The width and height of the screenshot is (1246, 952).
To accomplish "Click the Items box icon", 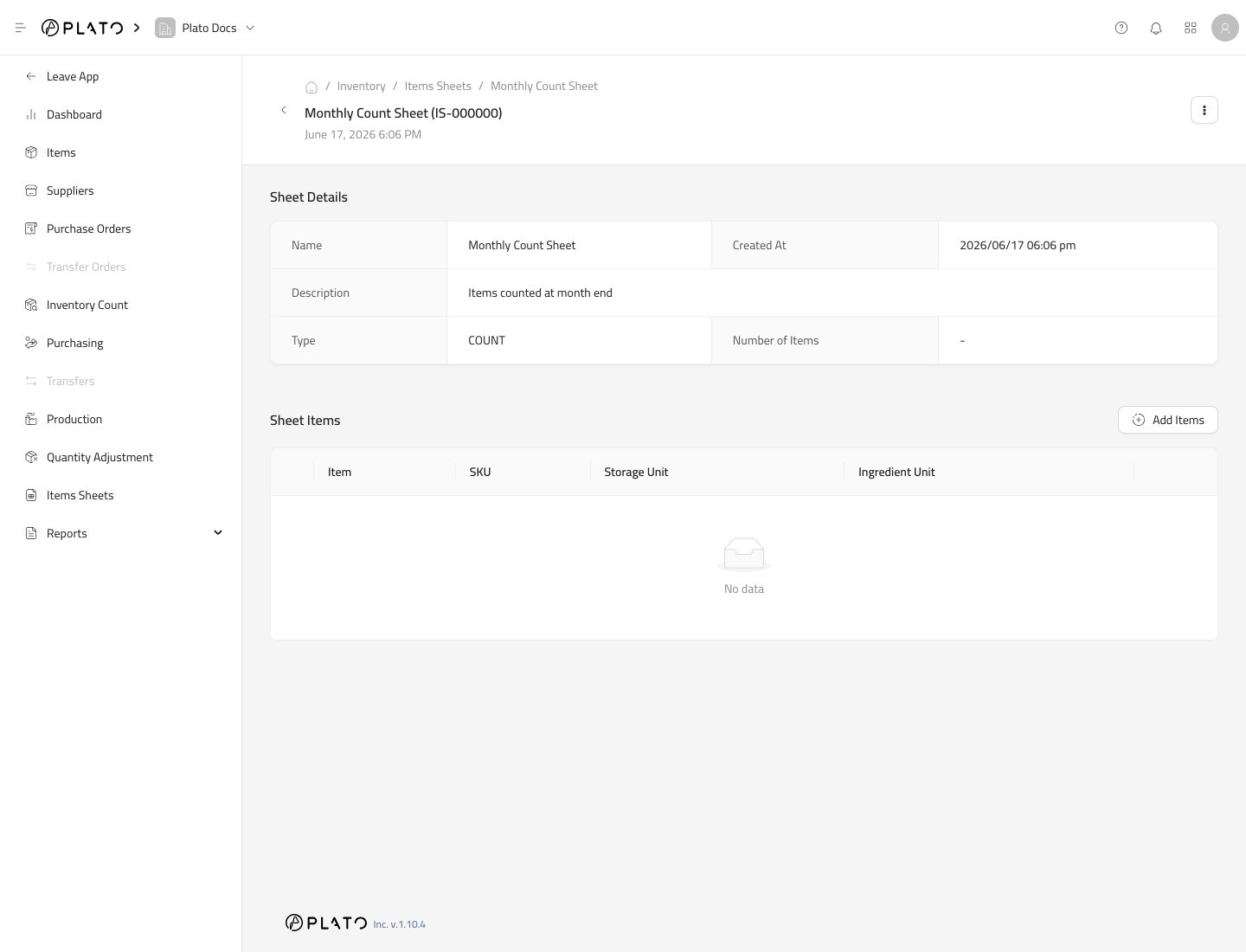I will click(x=31, y=152).
